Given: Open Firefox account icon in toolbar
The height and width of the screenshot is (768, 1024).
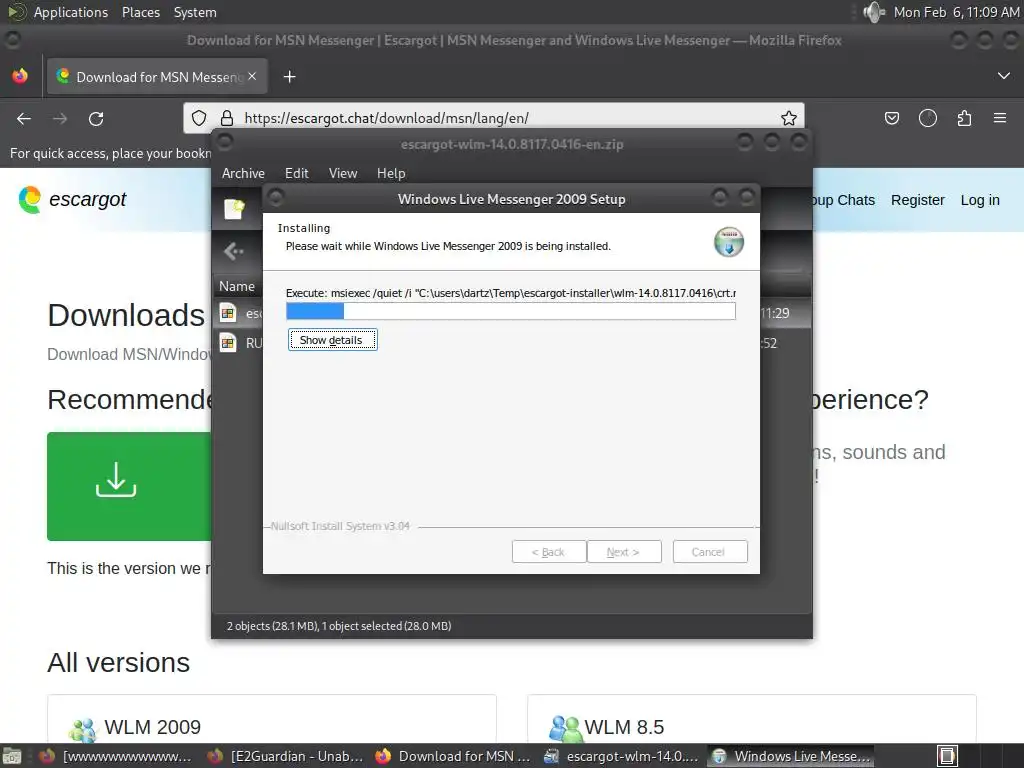Looking at the screenshot, I should [928, 118].
